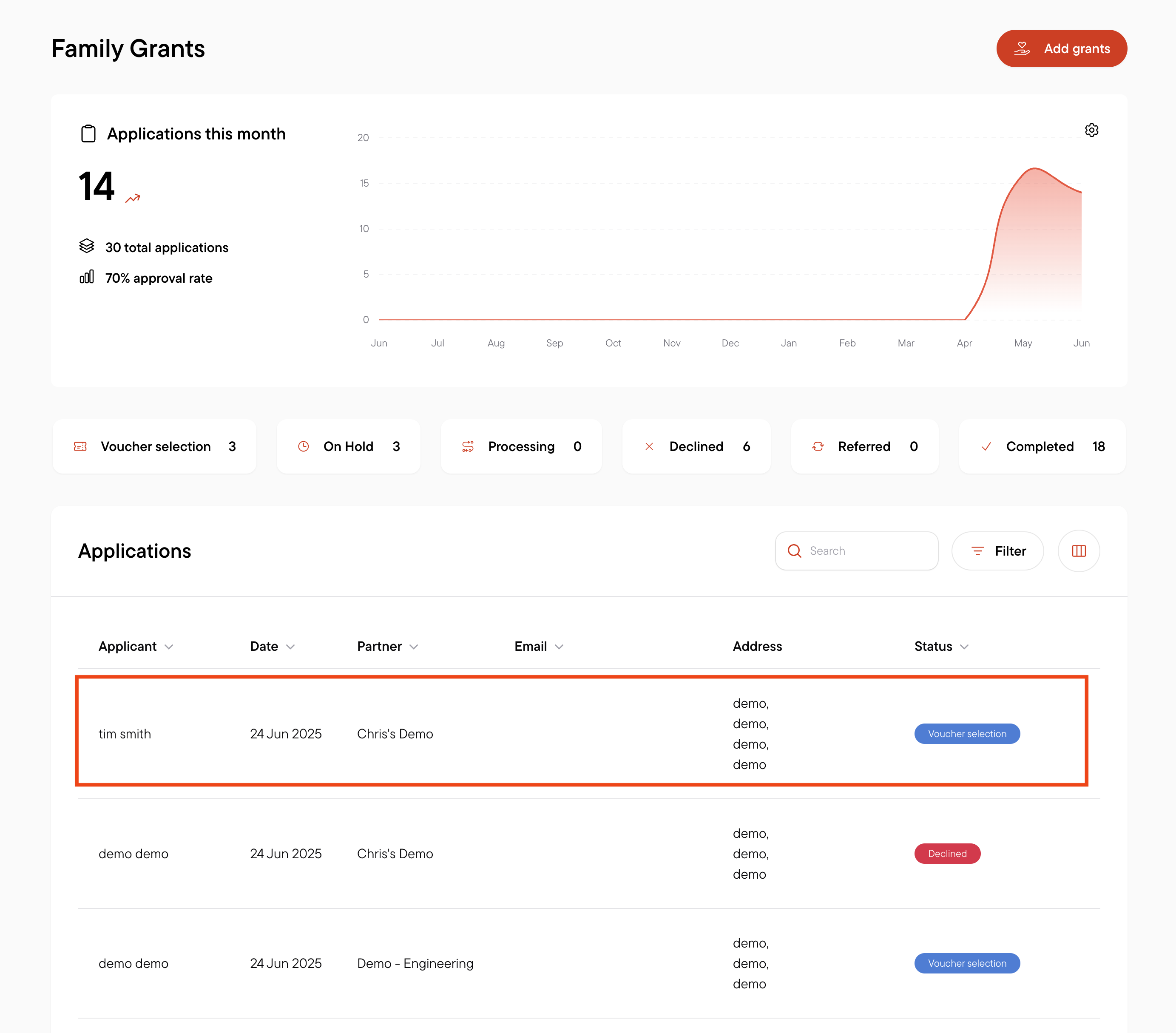Sort by the Date column chevron
The width and height of the screenshot is (1176, 1033).
click(x=290, y=647)
